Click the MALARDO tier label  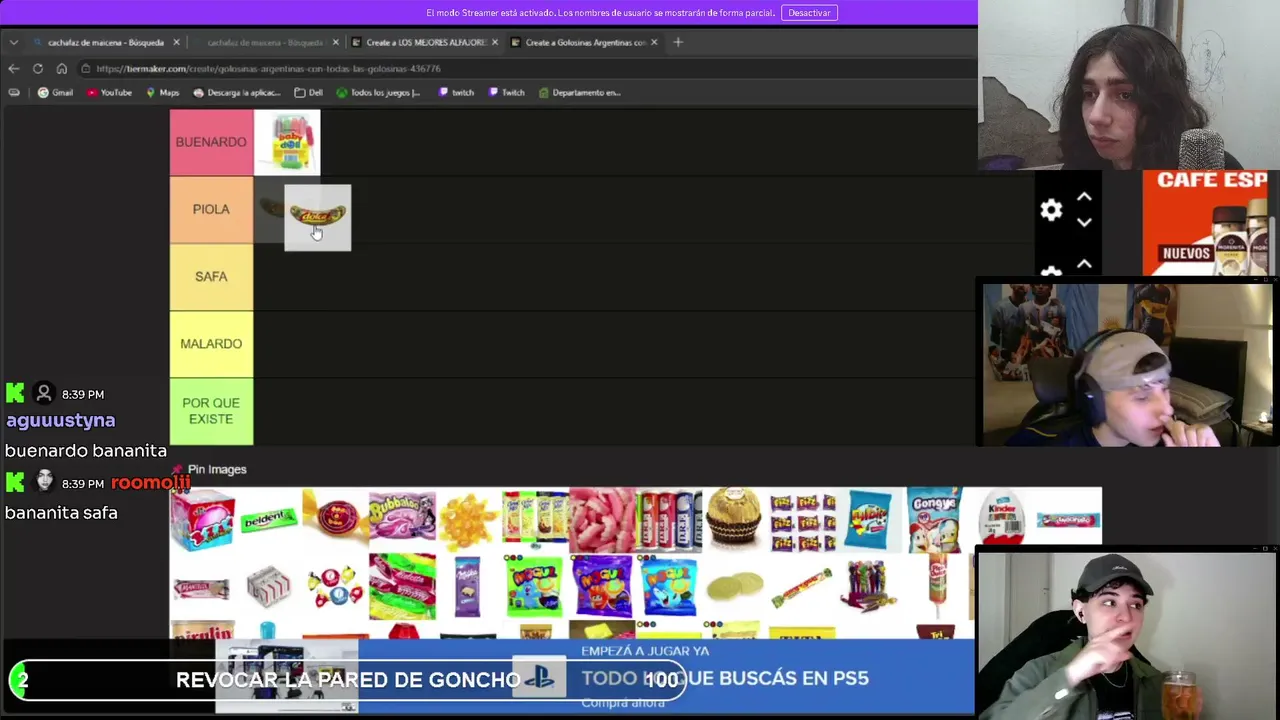pyautogui.click(x=211, y=344)
